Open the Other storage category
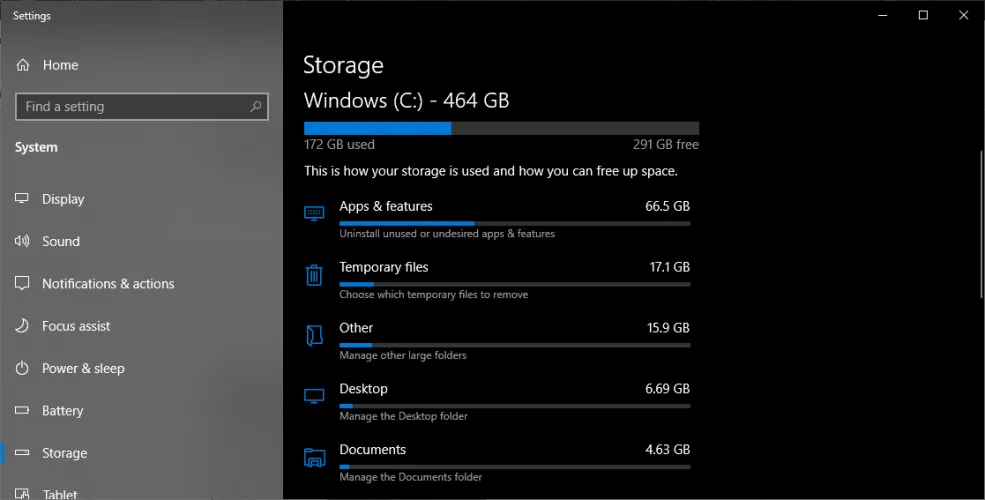 (356, 328)
